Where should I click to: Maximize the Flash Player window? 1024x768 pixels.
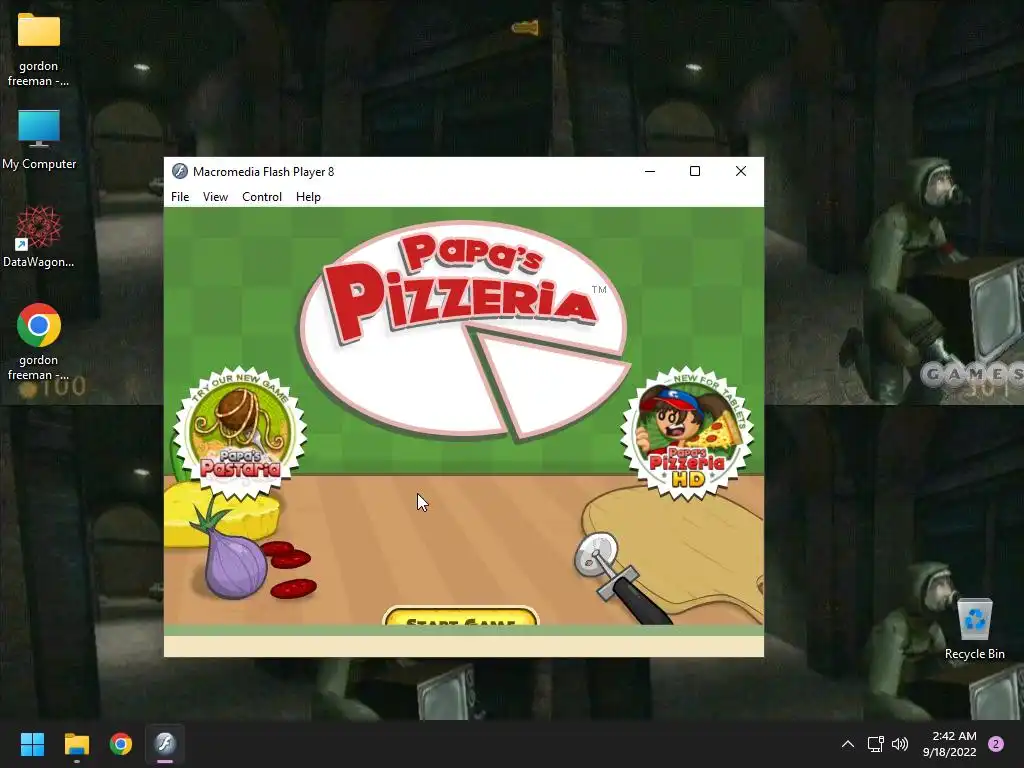695,171
